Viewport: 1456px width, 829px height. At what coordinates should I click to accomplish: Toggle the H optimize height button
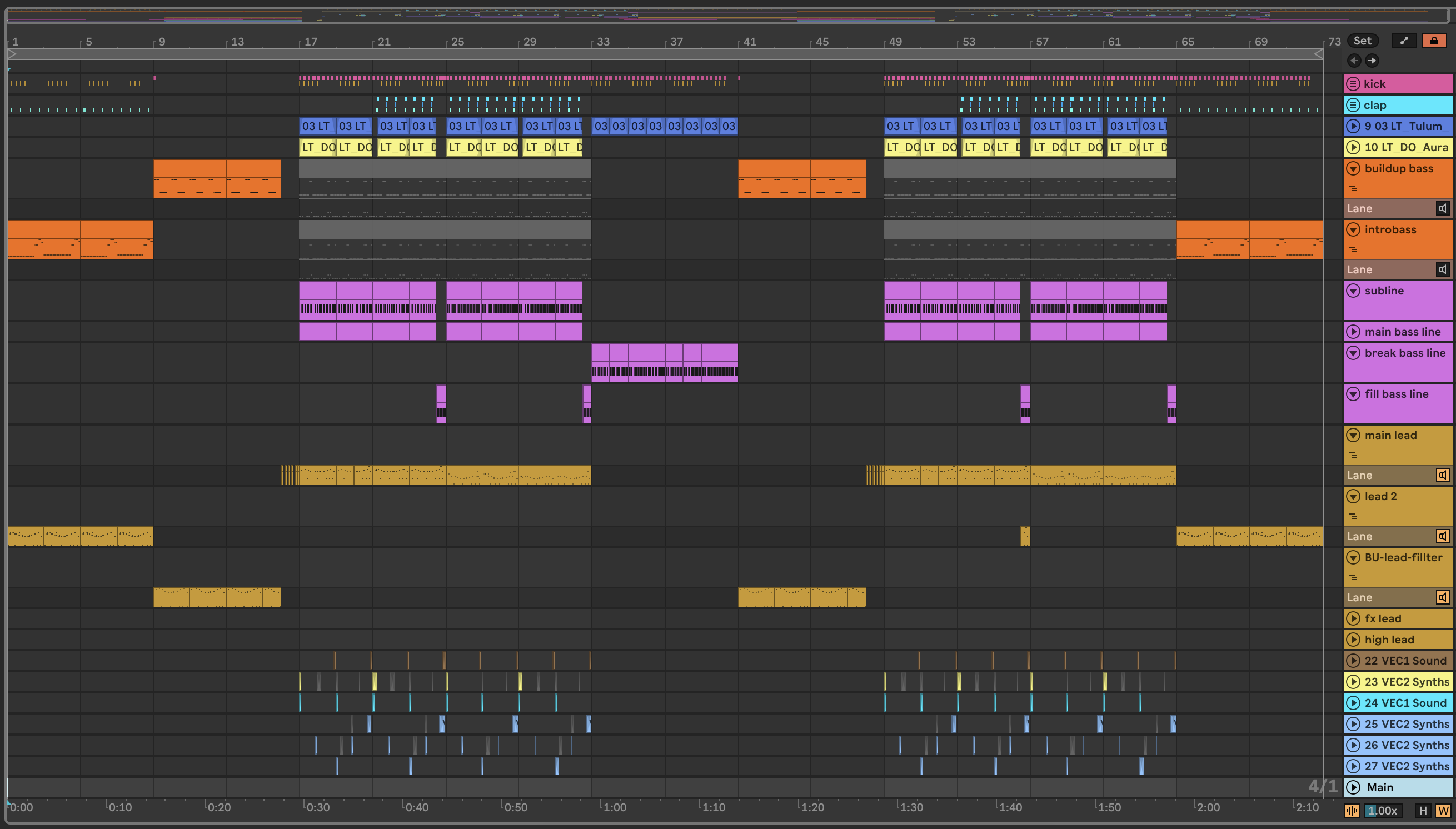click(1423, 811)
